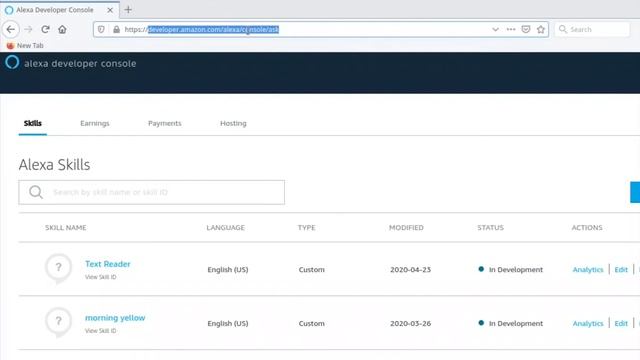Save page to Pocket
The image size is (640, 360).
coord(526,29)
